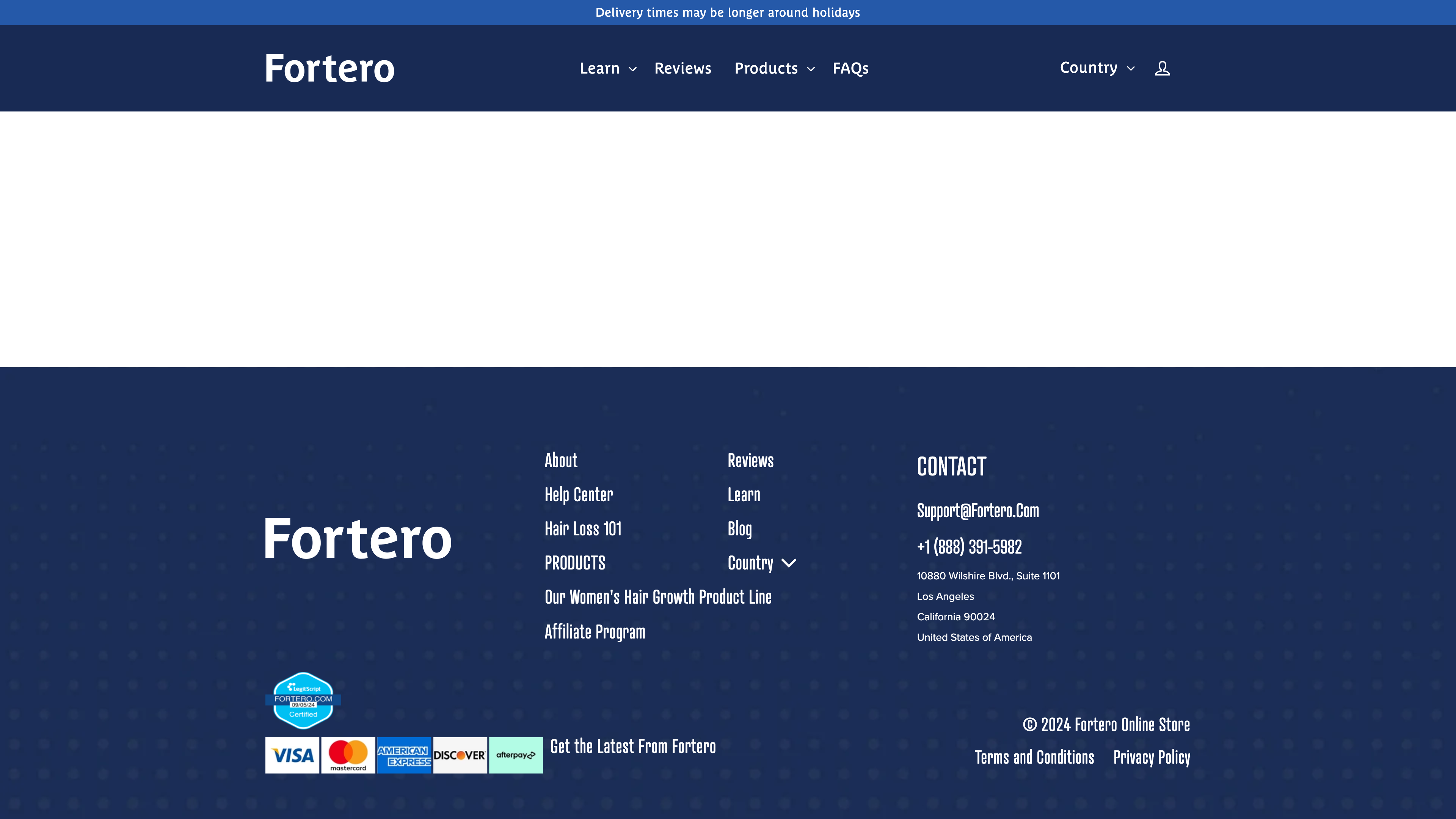Click the American Express payment icon

(x=404, y=755)
